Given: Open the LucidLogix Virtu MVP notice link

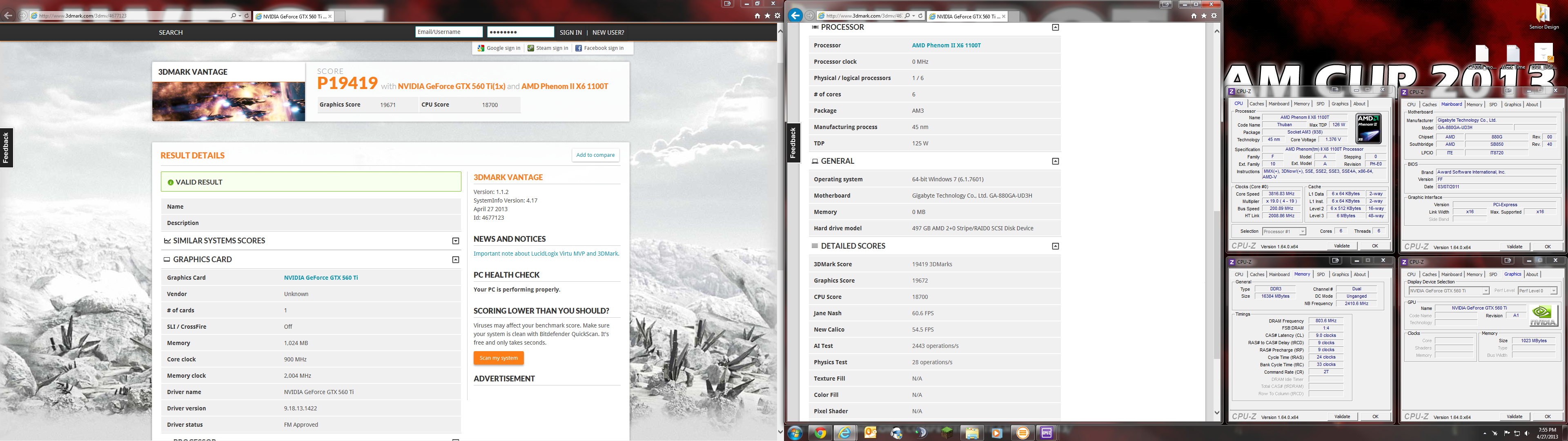Looking at the screenshot, I should (x=547, y=254).
